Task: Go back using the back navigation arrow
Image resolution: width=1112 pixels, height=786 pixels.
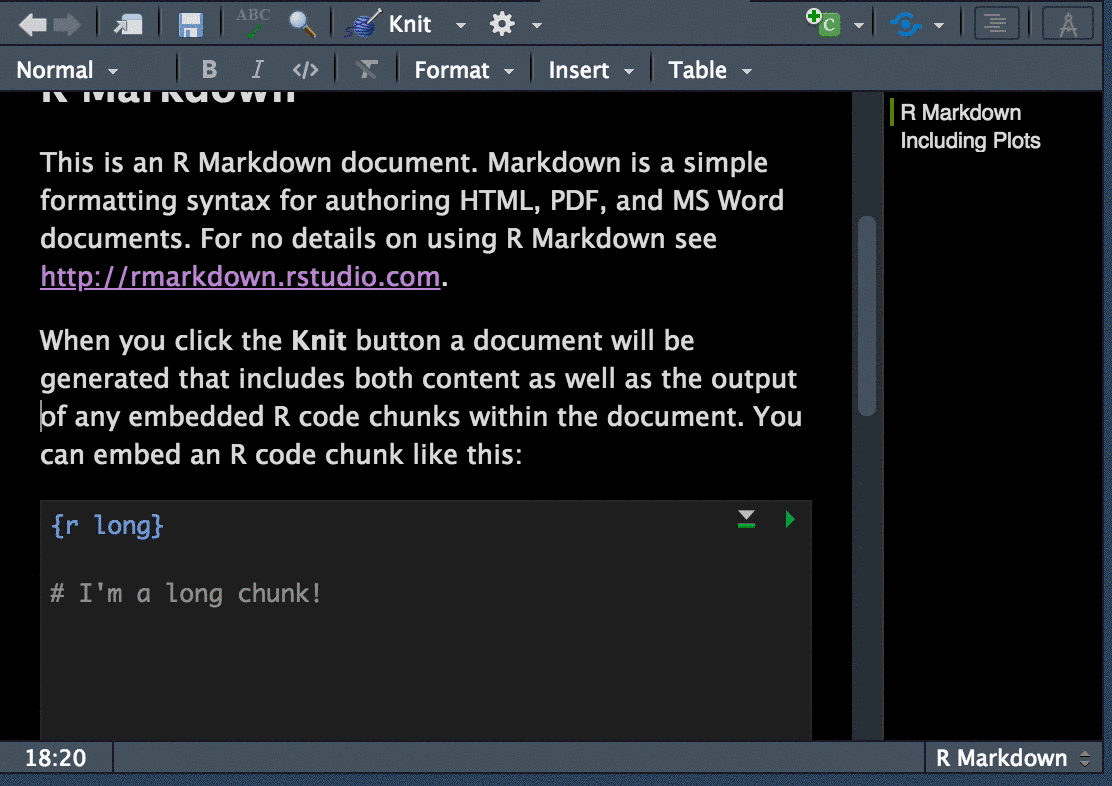Action: [x=28, y=22]
